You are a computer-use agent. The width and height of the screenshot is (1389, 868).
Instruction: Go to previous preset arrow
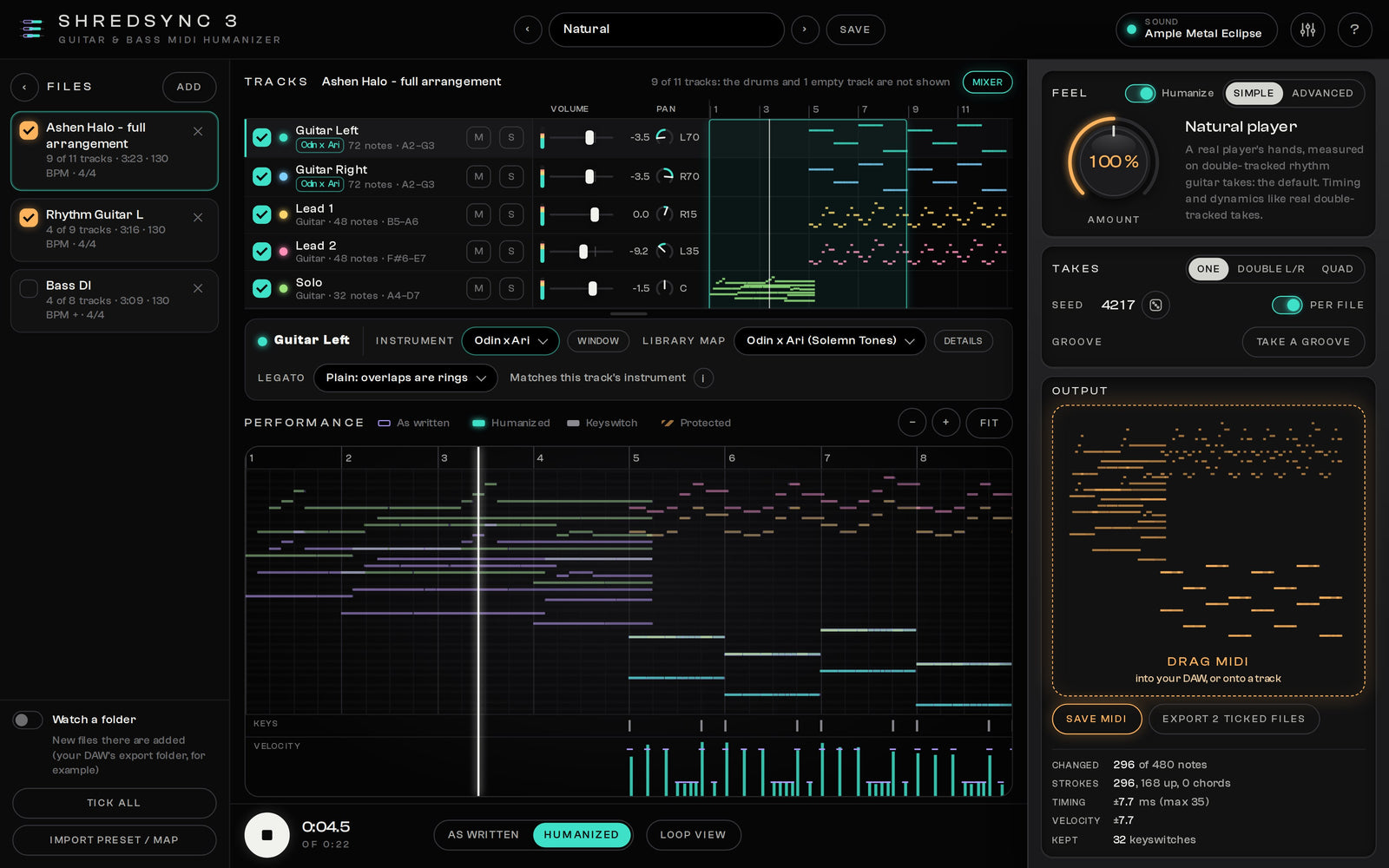[x=528, y=30]
